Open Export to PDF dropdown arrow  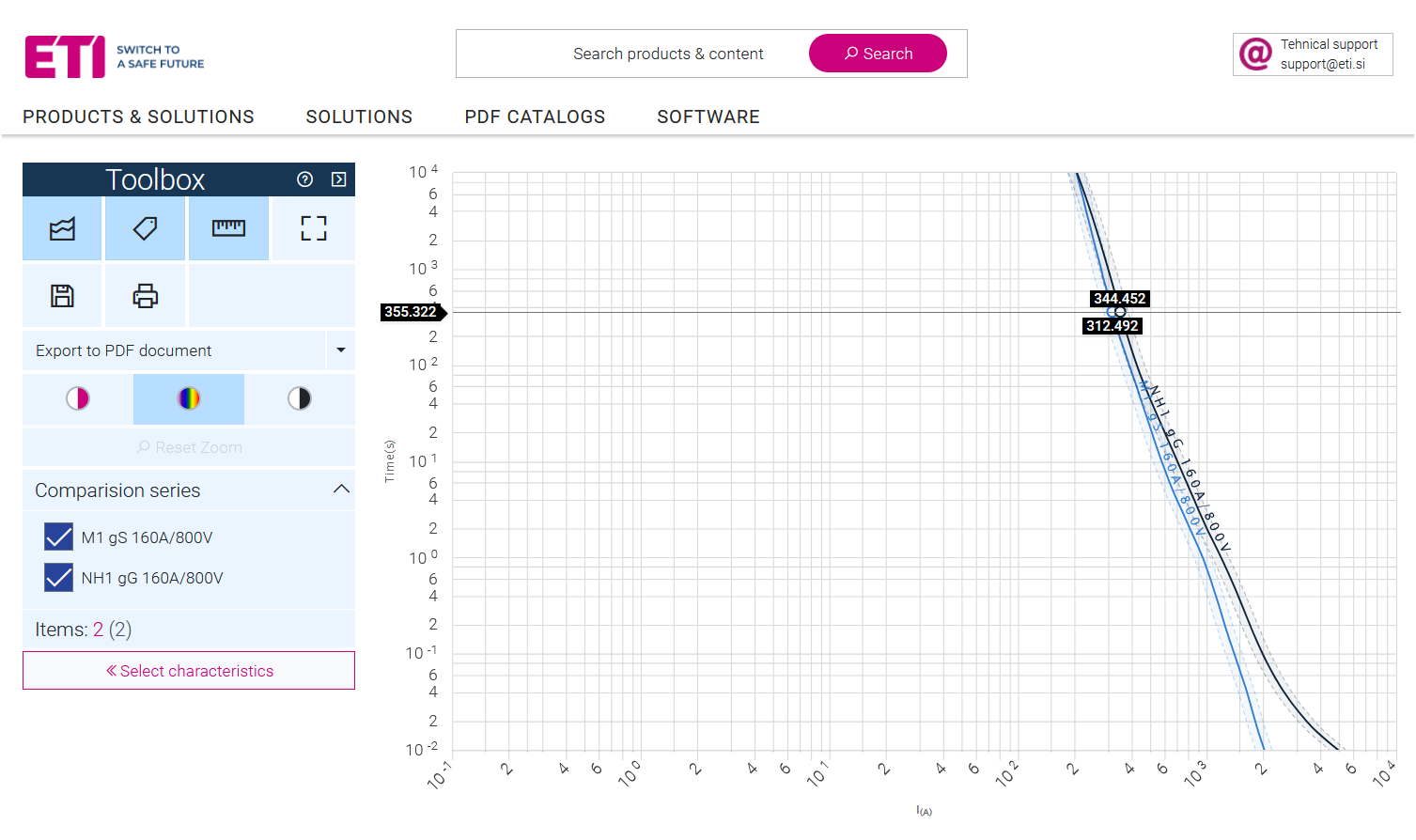pos(340,350)
